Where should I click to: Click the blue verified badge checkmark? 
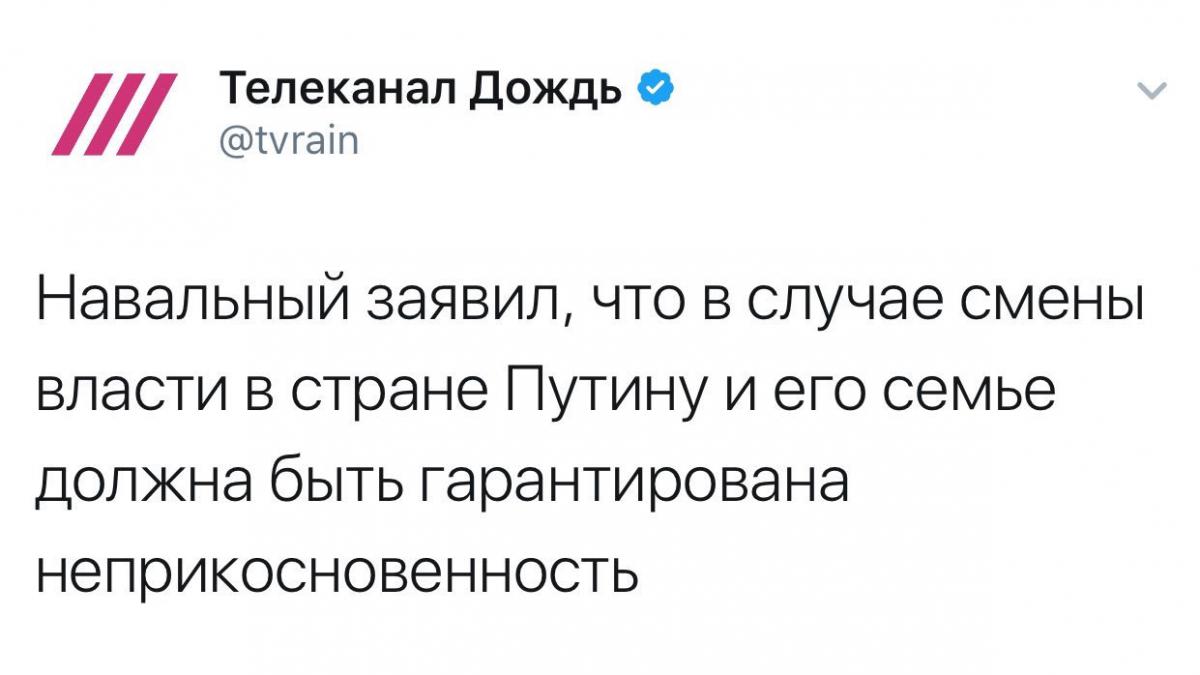click(x=650, y=91)
